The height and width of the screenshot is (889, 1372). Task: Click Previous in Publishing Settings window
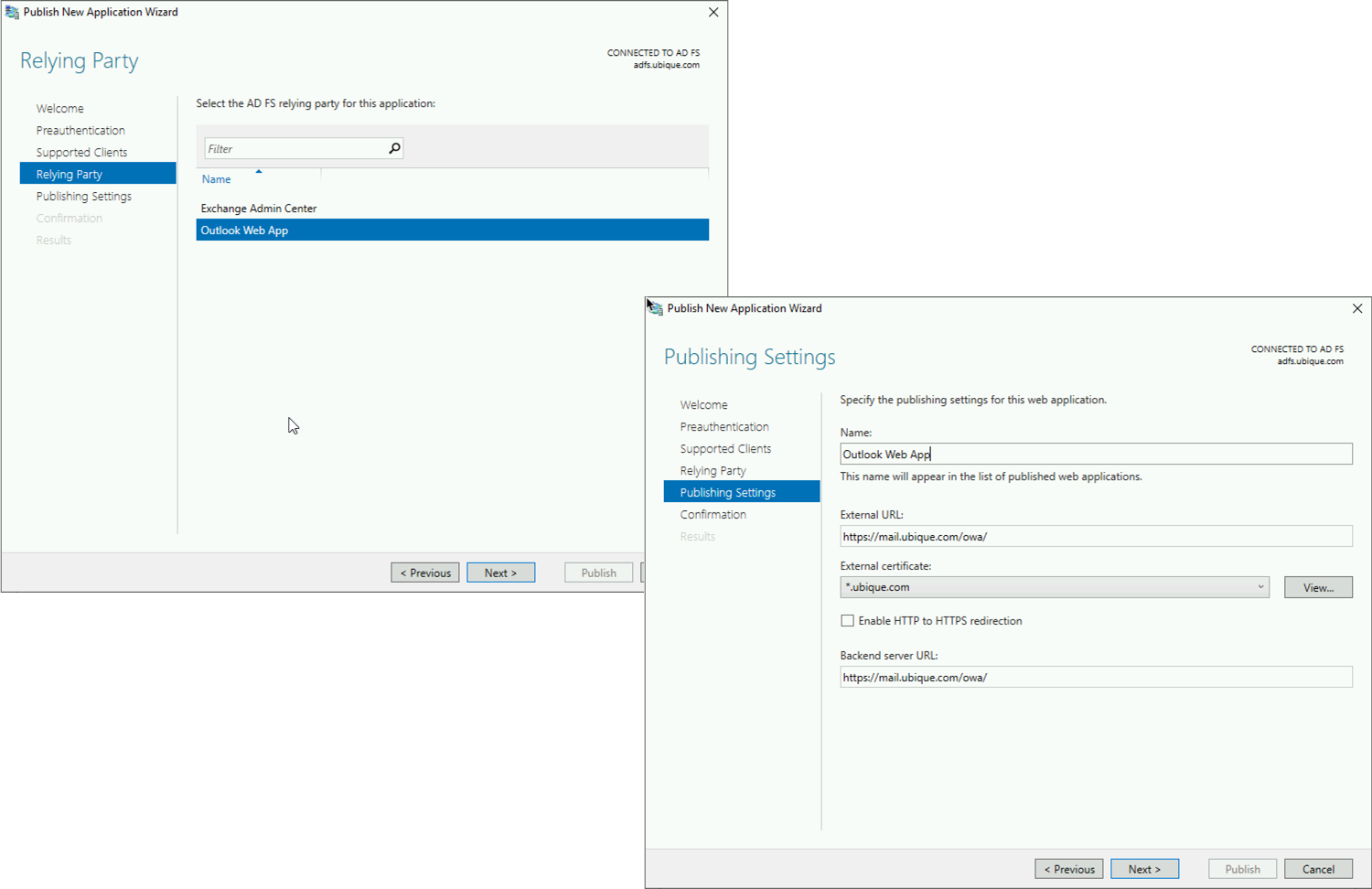(1069, 869)
